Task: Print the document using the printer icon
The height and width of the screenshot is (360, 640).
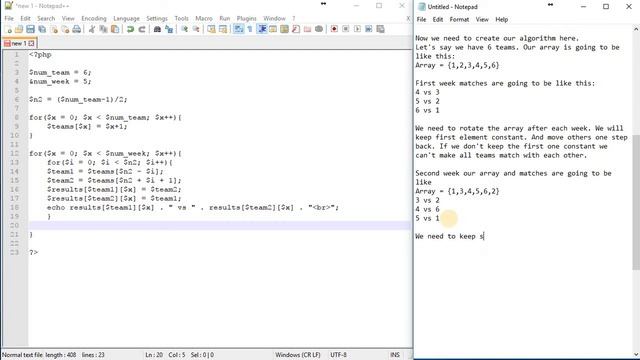Action: [x=76, y=29]
